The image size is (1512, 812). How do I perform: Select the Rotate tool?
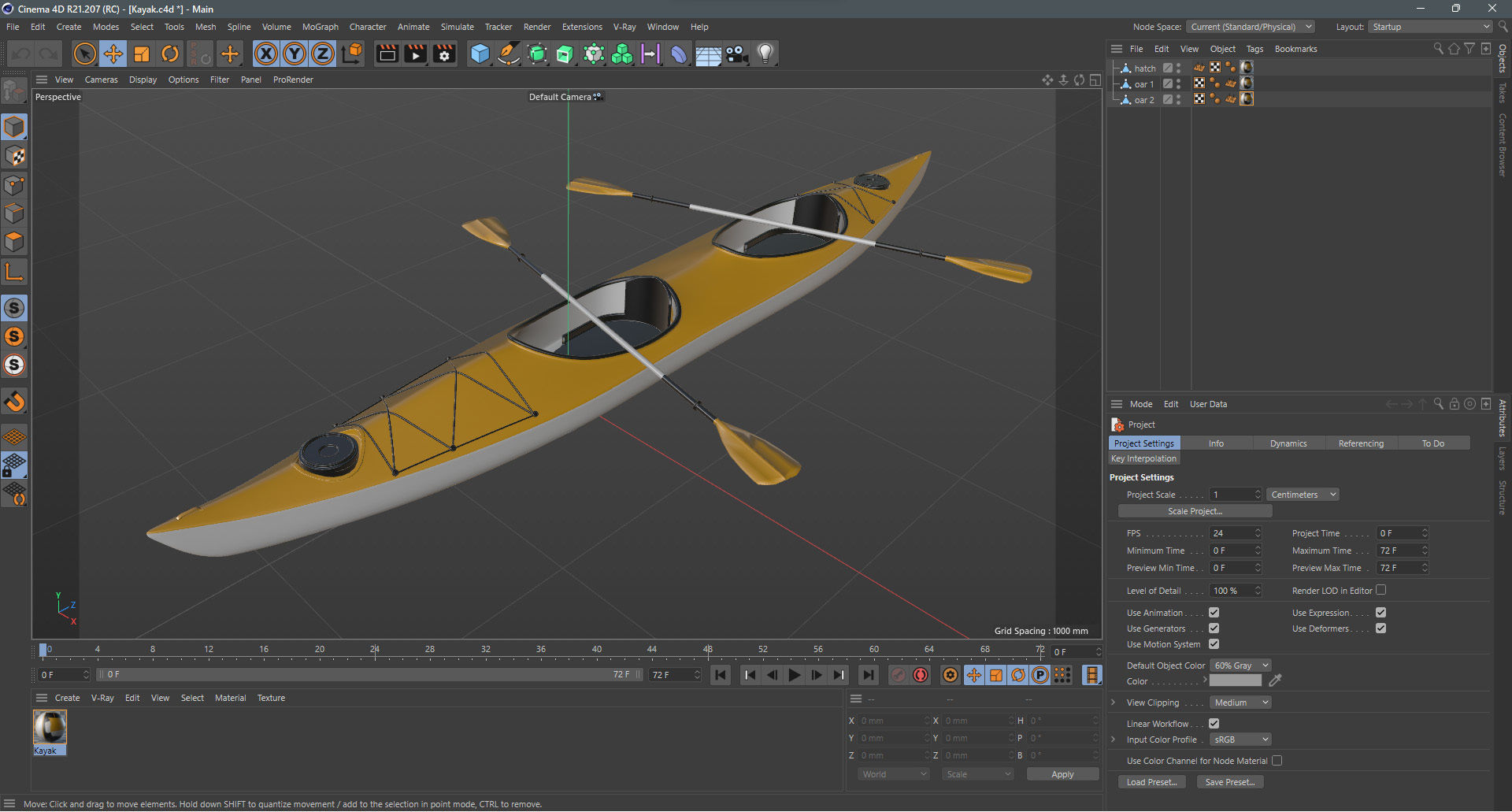coord(170,54)
